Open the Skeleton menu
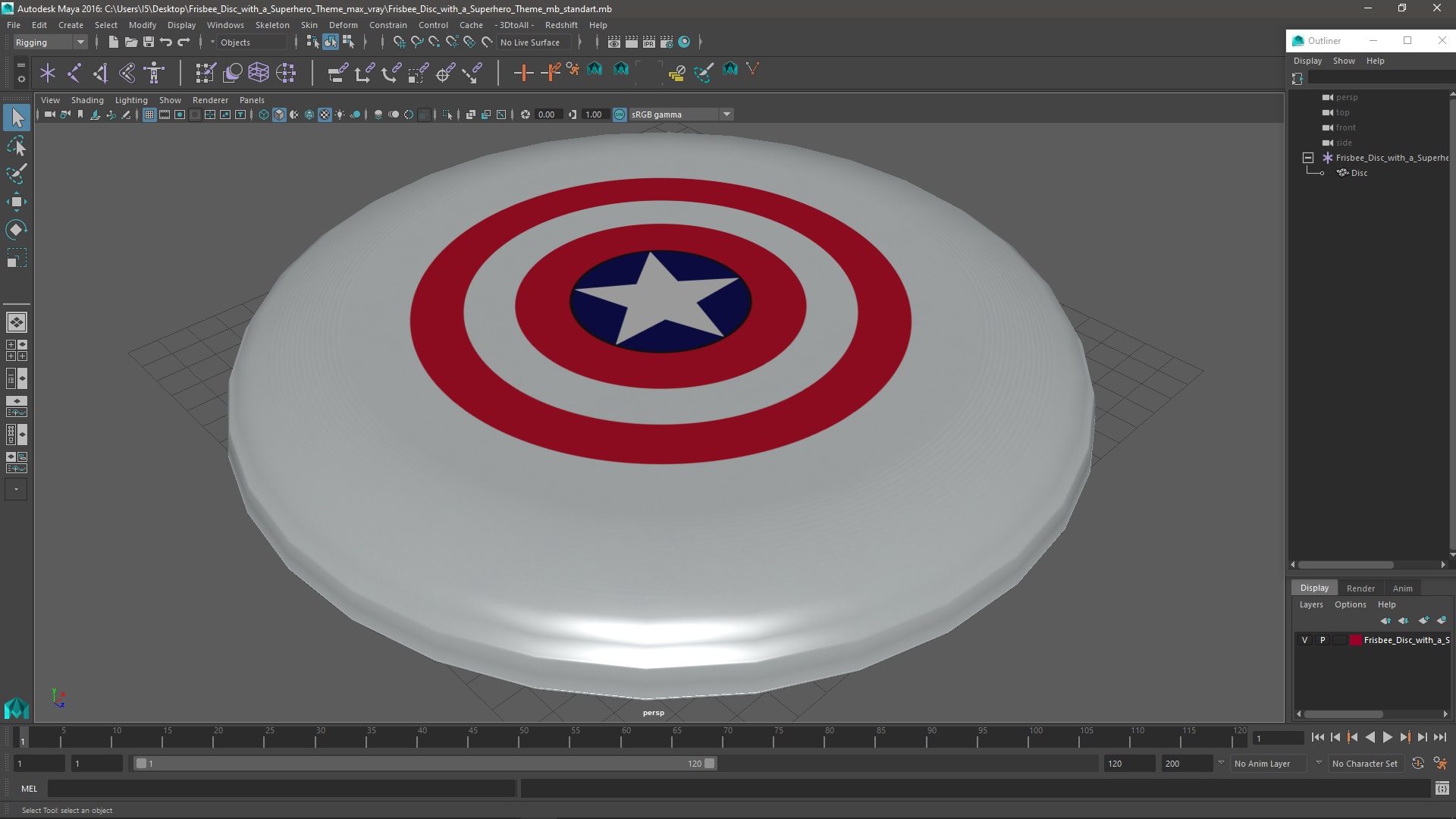The width and height of the screenshot is (1456, 819). tap(272, 25)
